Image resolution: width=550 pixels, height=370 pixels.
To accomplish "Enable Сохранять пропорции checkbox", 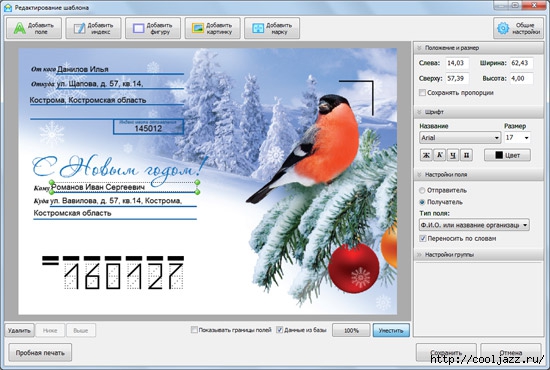I will click(x=422, y=93).
